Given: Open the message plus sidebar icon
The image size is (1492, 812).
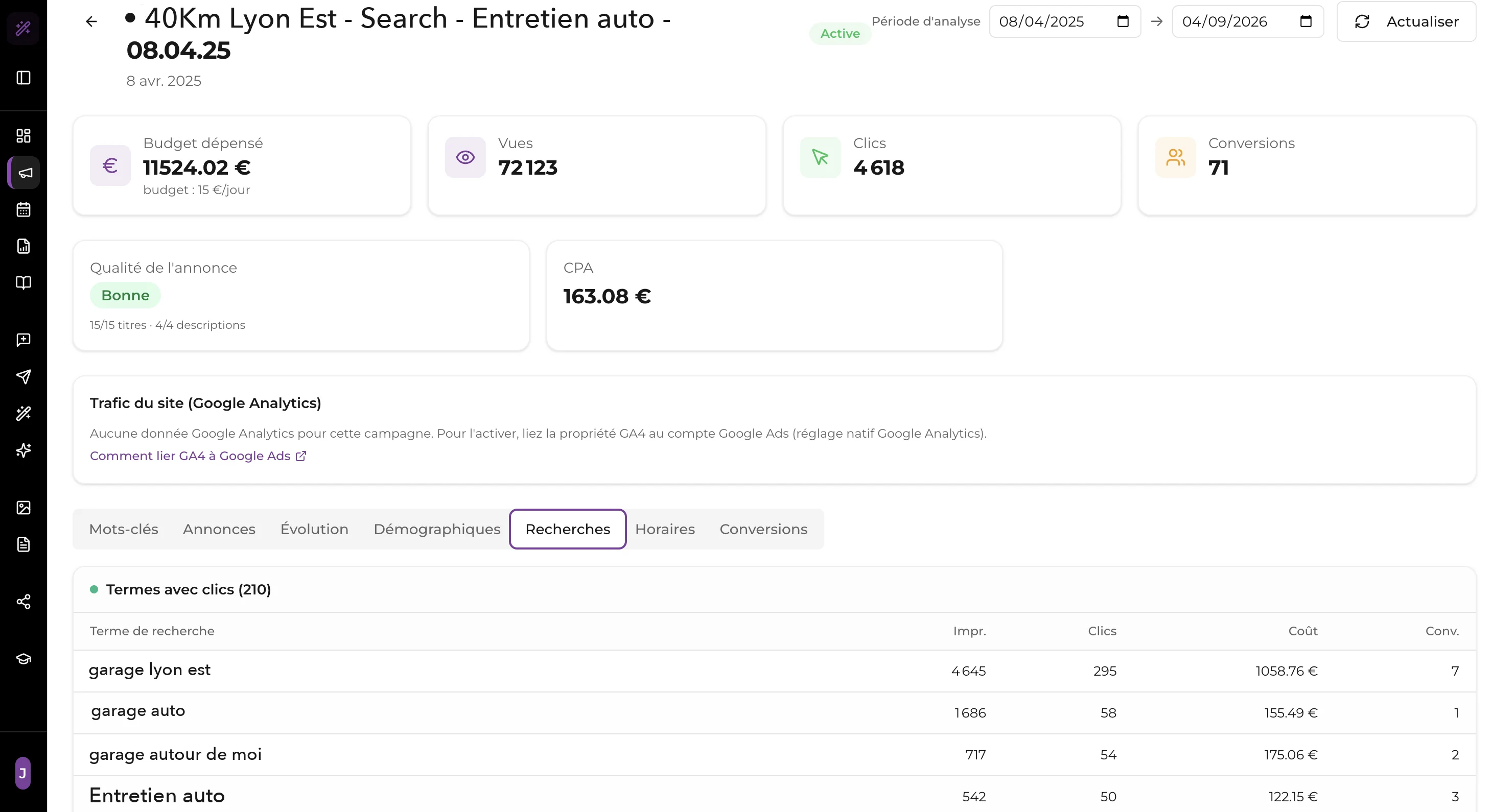Looking at the screenshot, I should [23, 340].
